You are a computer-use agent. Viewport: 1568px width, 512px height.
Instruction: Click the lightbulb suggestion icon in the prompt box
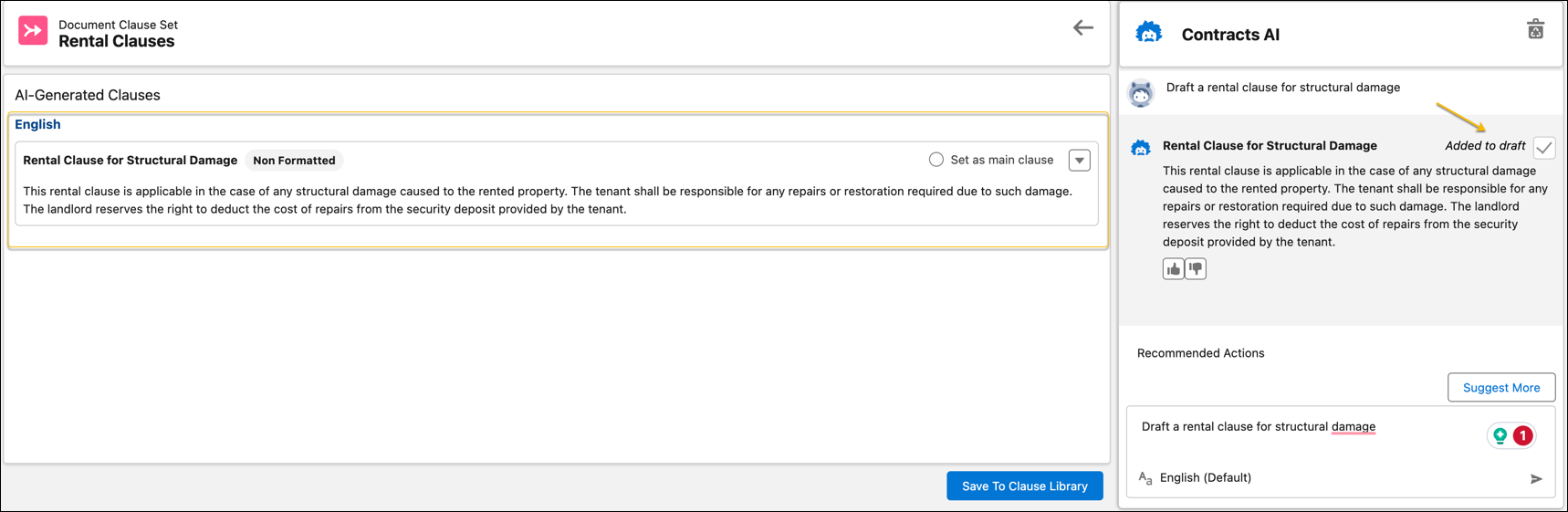point(1500,436)
